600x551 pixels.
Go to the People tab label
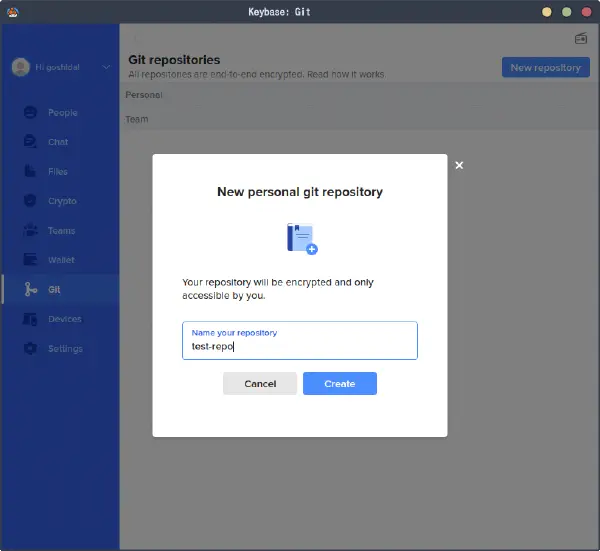click(x=63, y=113)
